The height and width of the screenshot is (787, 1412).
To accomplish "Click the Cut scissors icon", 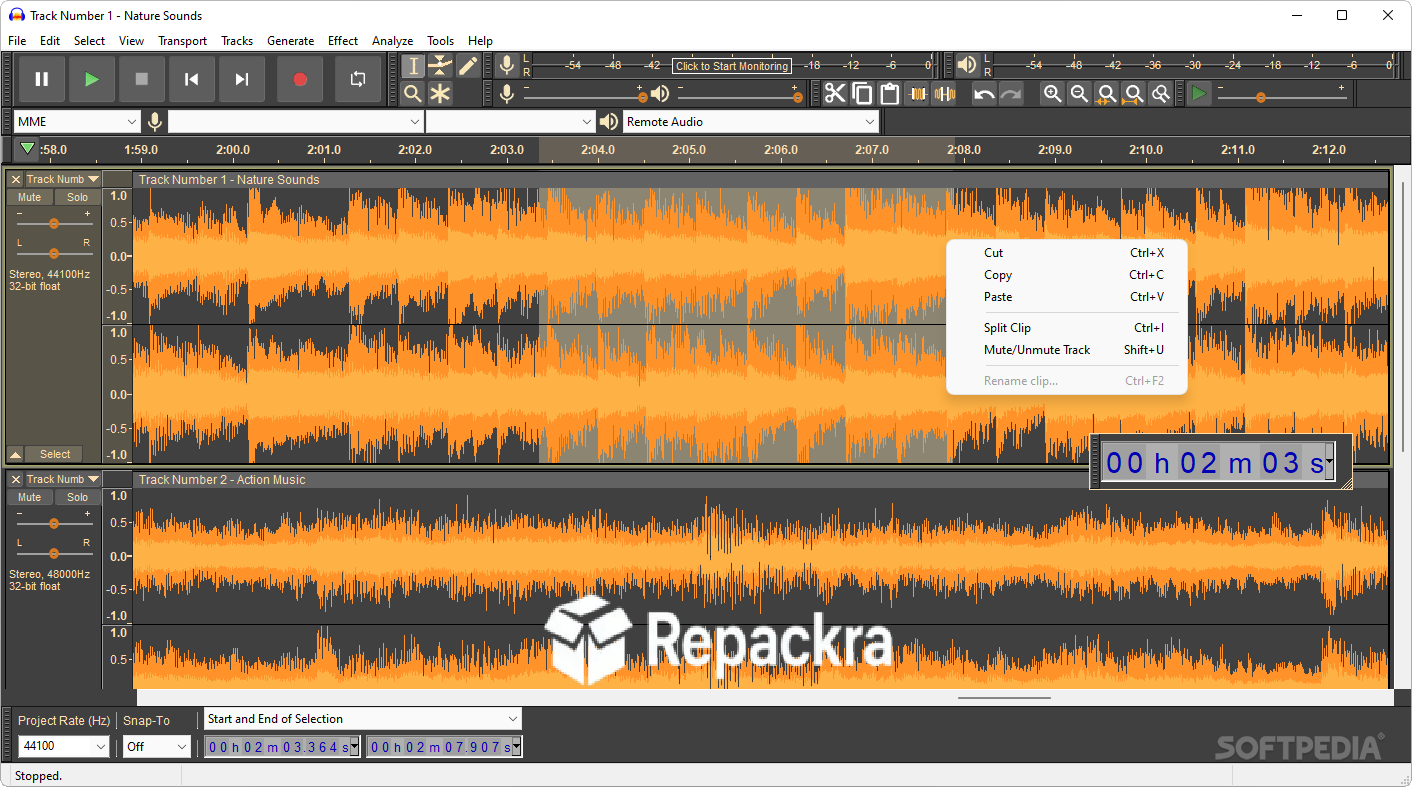I will (x=835, y=94).
